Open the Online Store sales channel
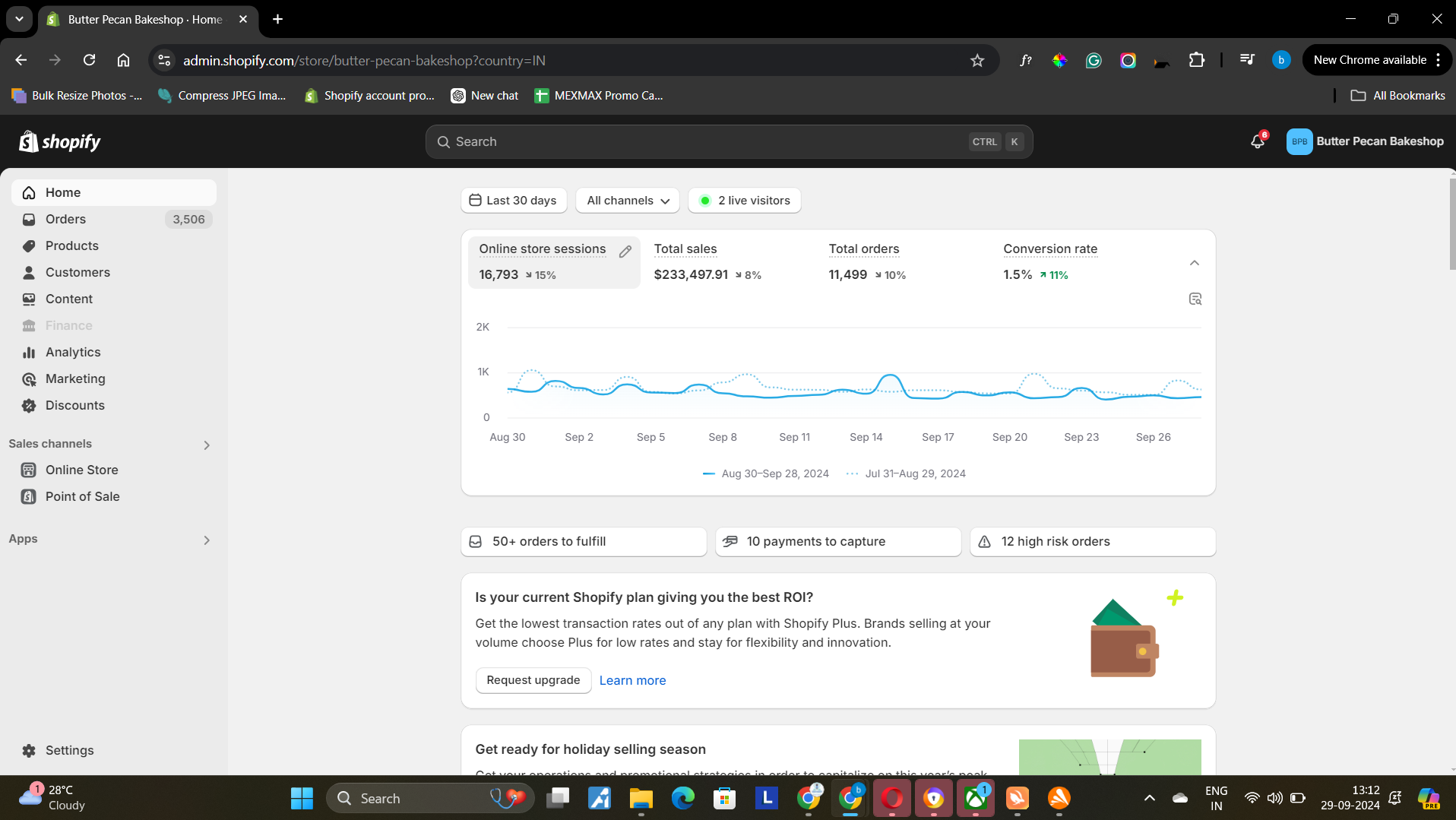Viewport: 1456px width, 820px height. coord(114,470)
